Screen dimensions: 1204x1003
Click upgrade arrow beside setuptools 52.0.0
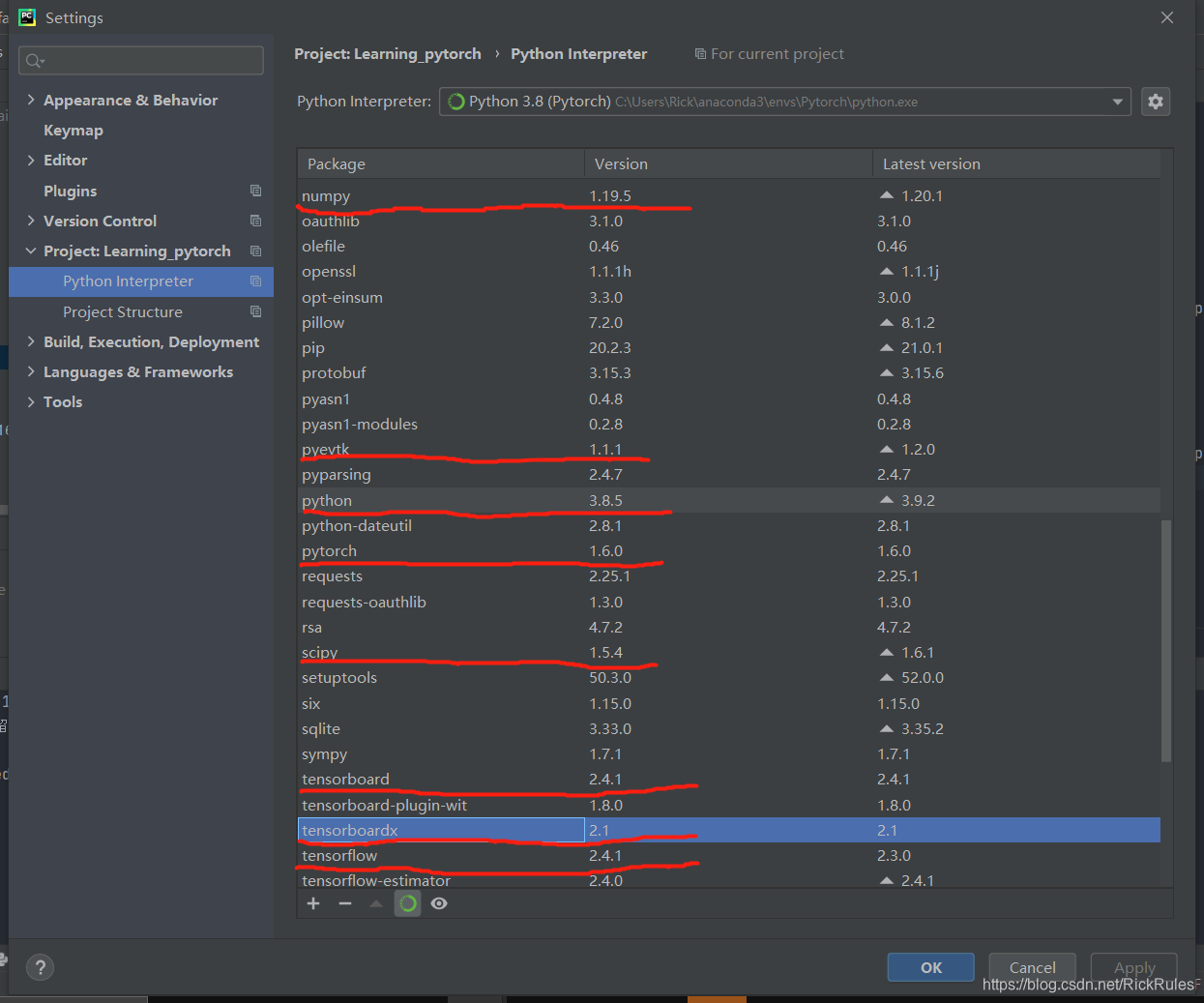(x=886, y=677)
